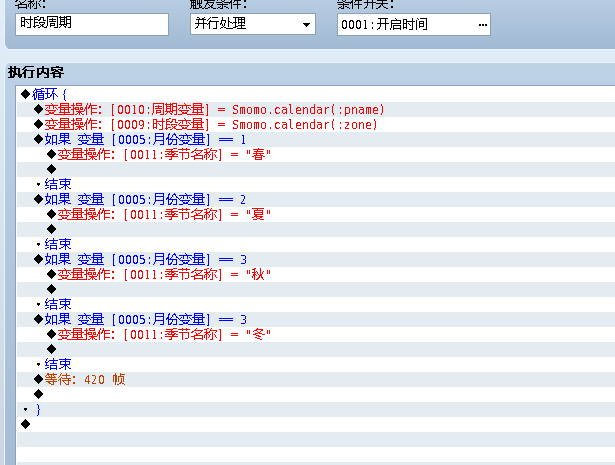Viewport: 615px width, 465px height.
Task: Select the 周期变量 Smomo.calendar(:pname) line
Action: 316,109
